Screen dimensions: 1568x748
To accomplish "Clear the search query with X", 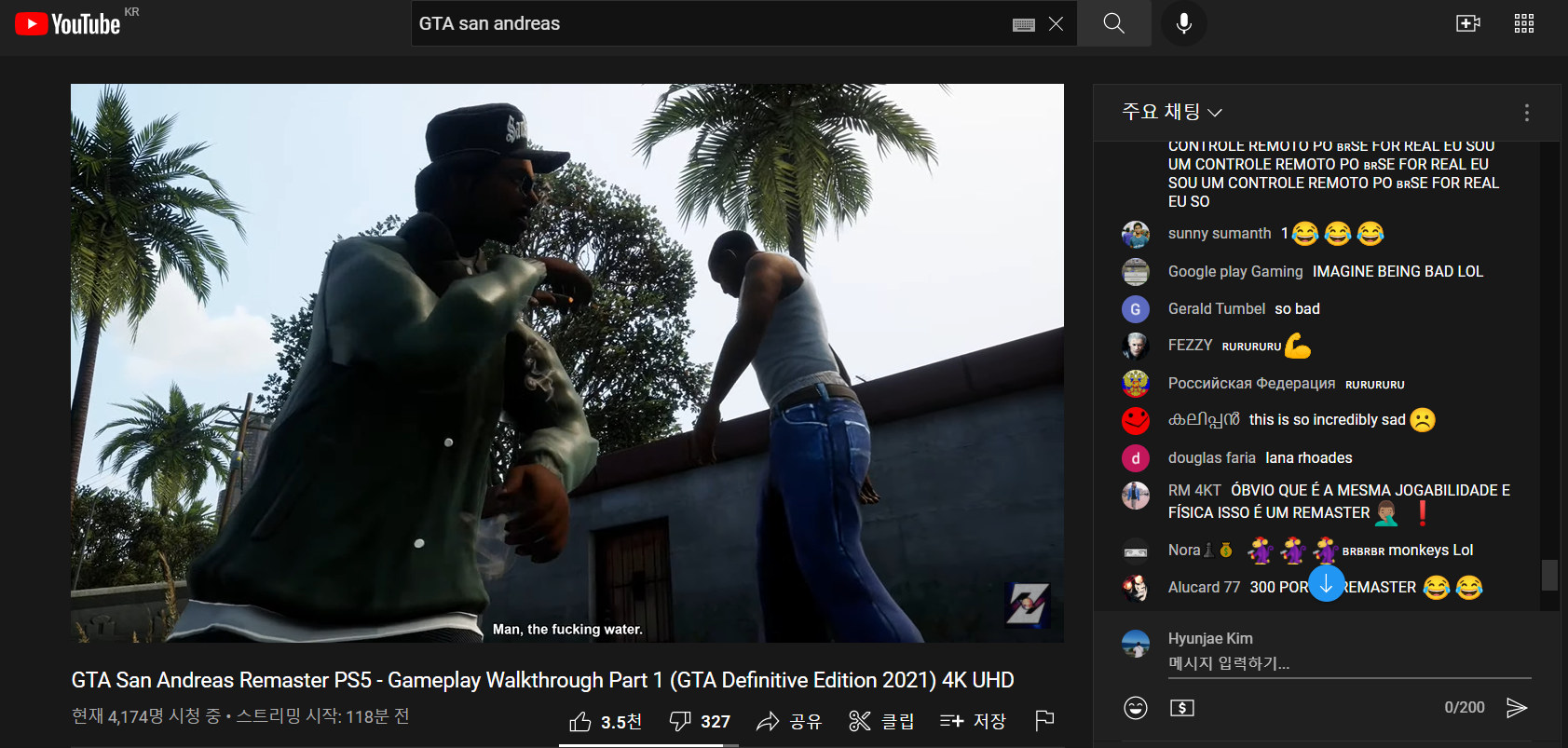I will tap(1056, 24).
